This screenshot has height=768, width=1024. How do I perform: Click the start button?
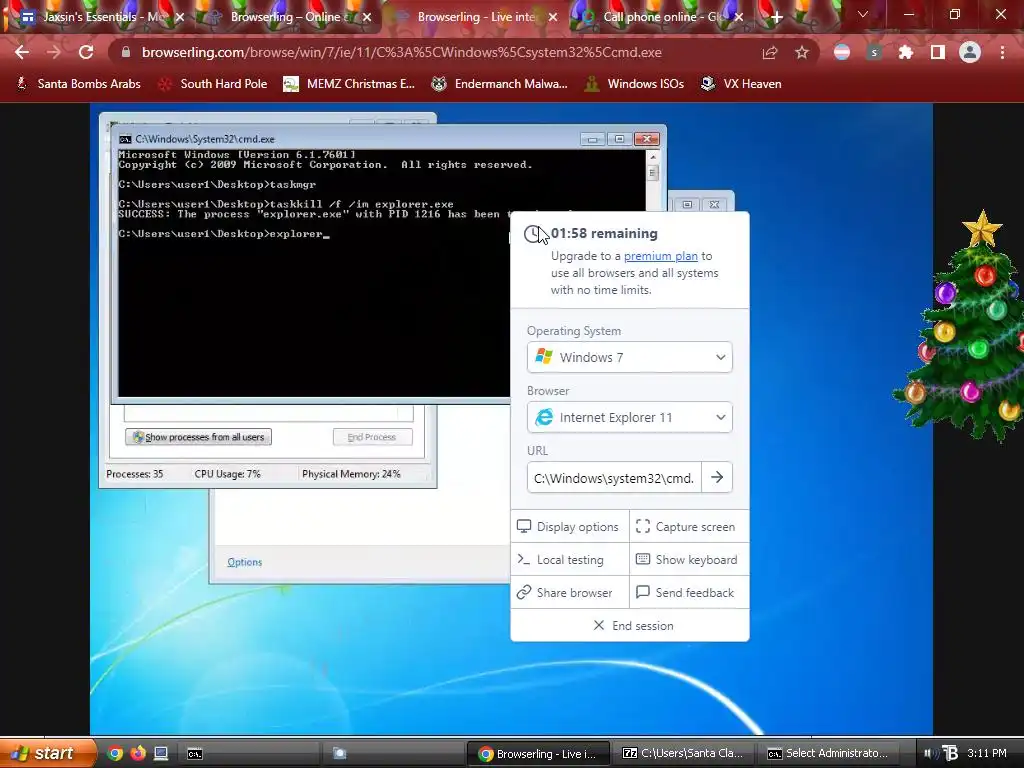click(x=46, y=753)
